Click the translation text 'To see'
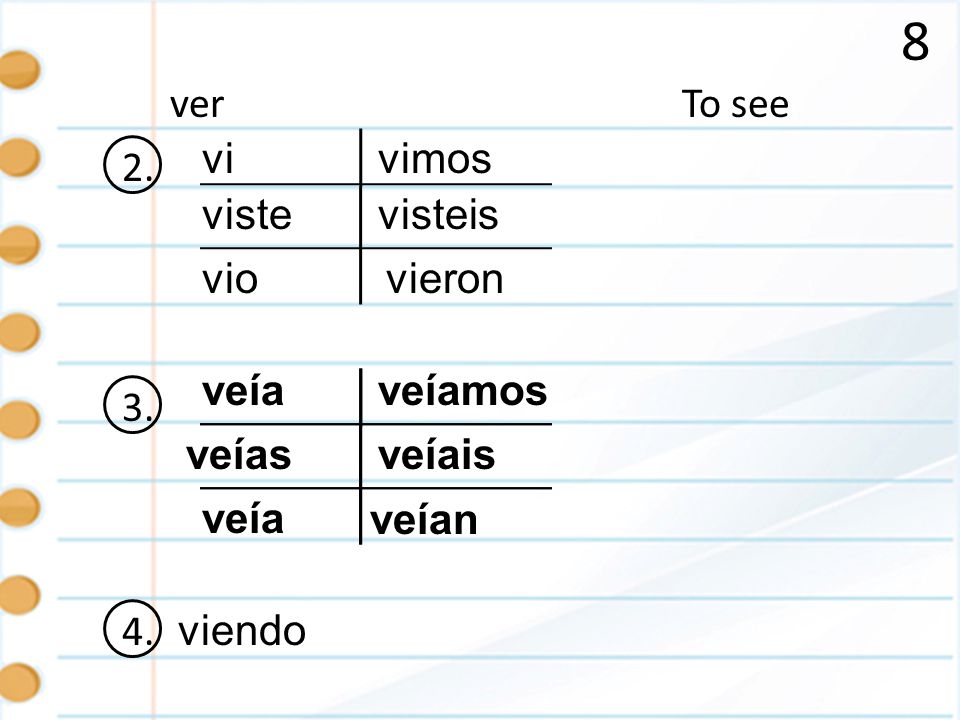Screen dimensions: 960x720 [735, 103]
